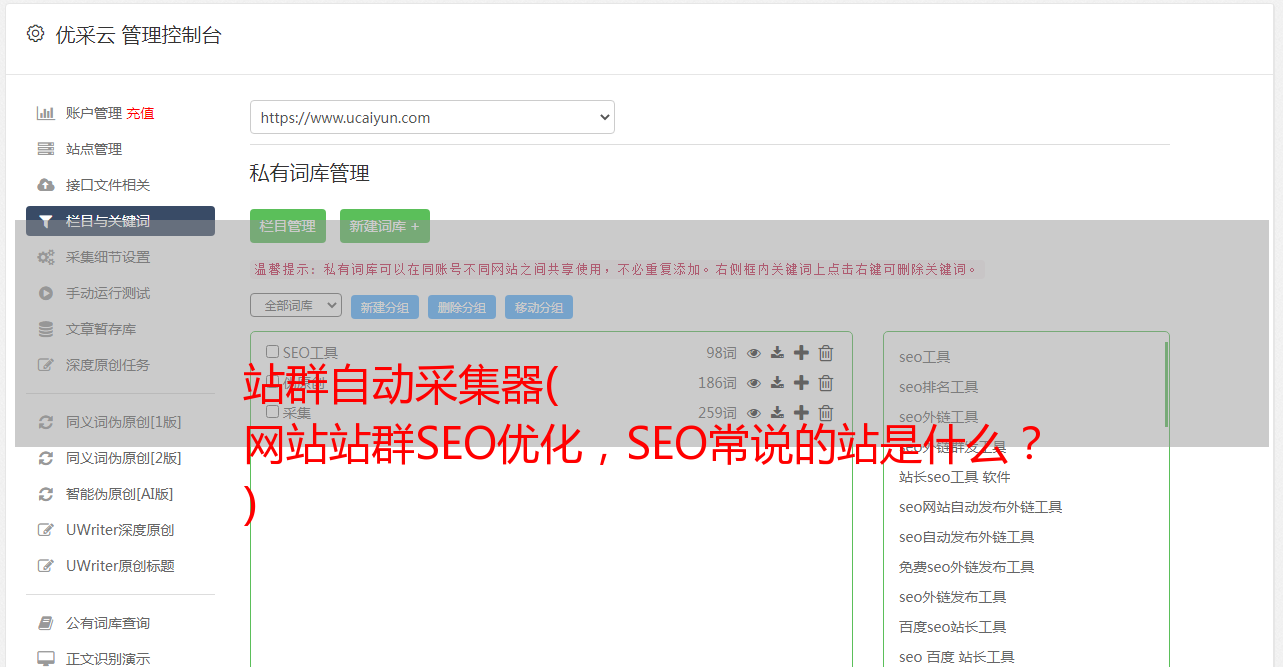Open the https://www.ucaiyun.com site dropdown

tap(432, 117)
